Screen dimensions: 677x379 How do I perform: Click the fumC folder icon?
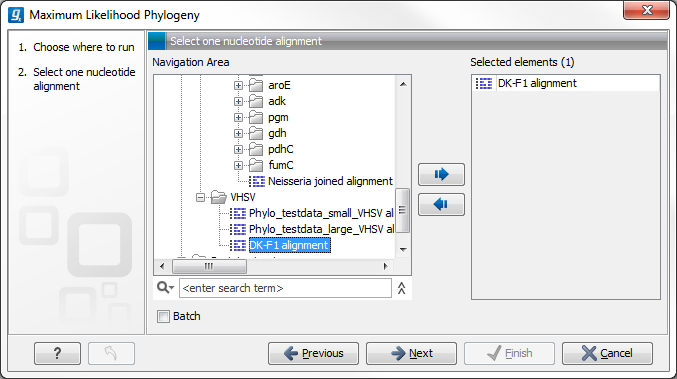point(256,165)
